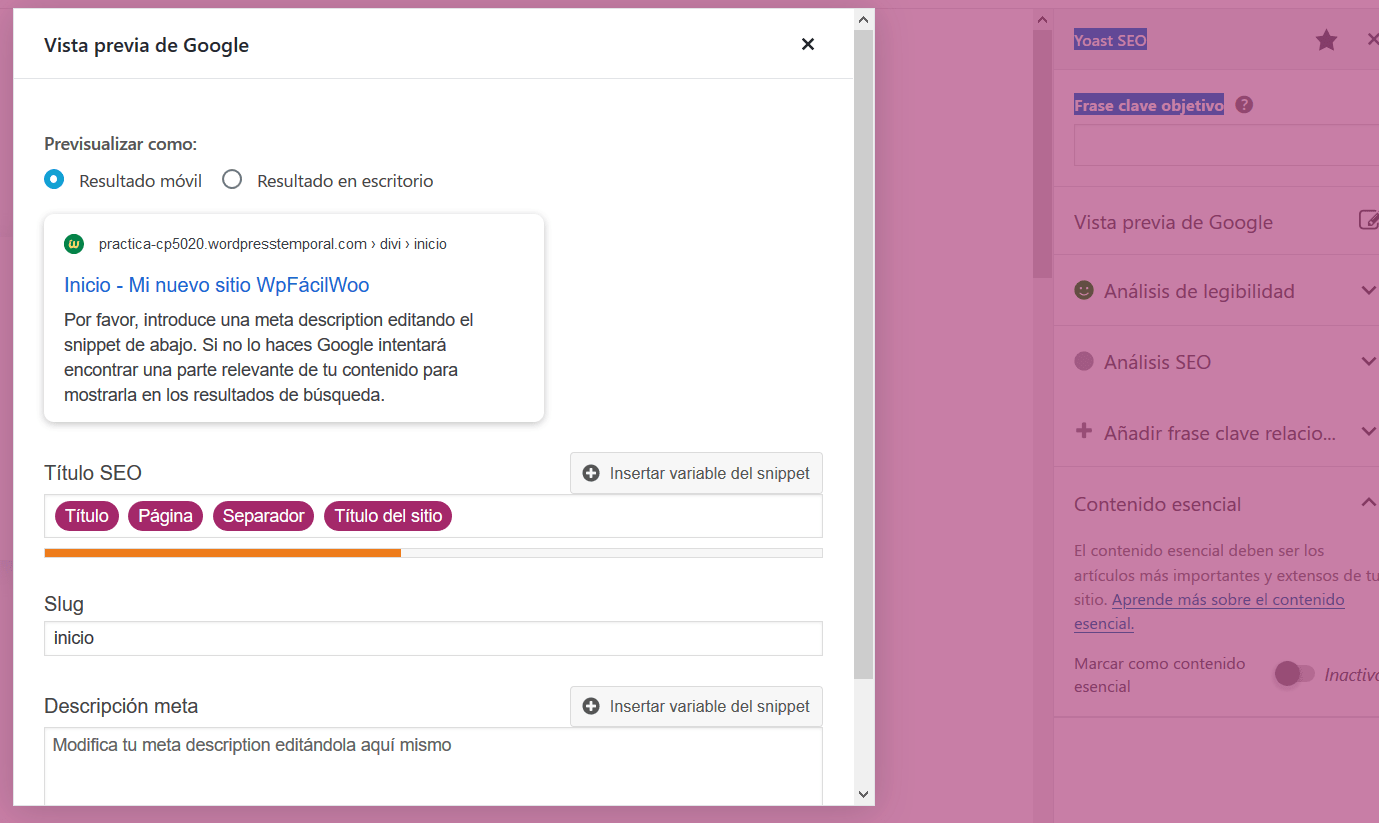Select Resultado móvil radio button
This screenshot has height=823, width=1379.
(54, 179)
